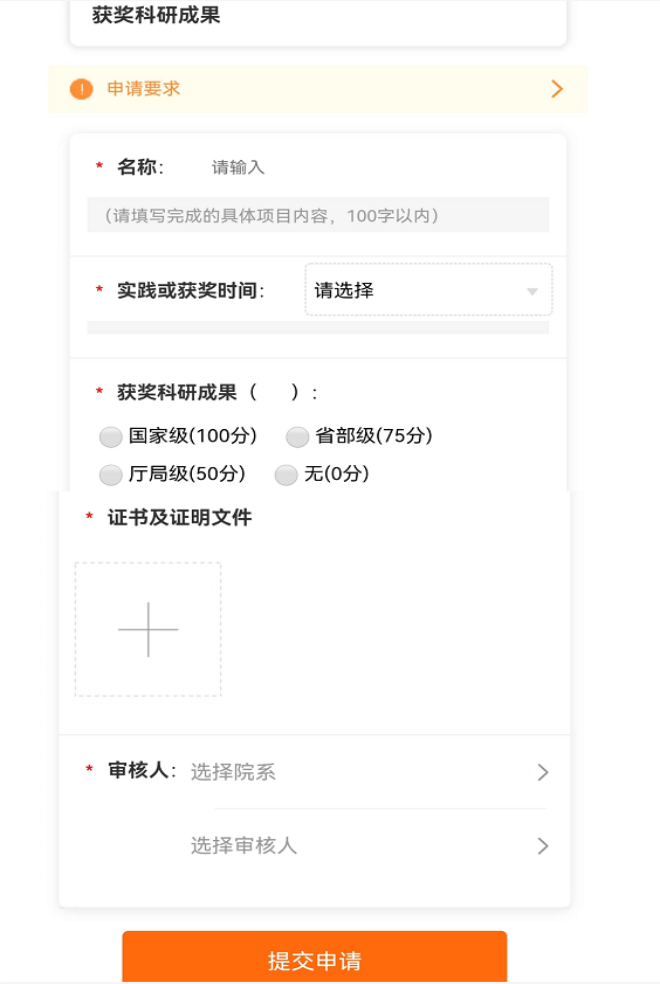Click the orange exclamation warning icon
660x984 pixels.
tap(82, 89)
